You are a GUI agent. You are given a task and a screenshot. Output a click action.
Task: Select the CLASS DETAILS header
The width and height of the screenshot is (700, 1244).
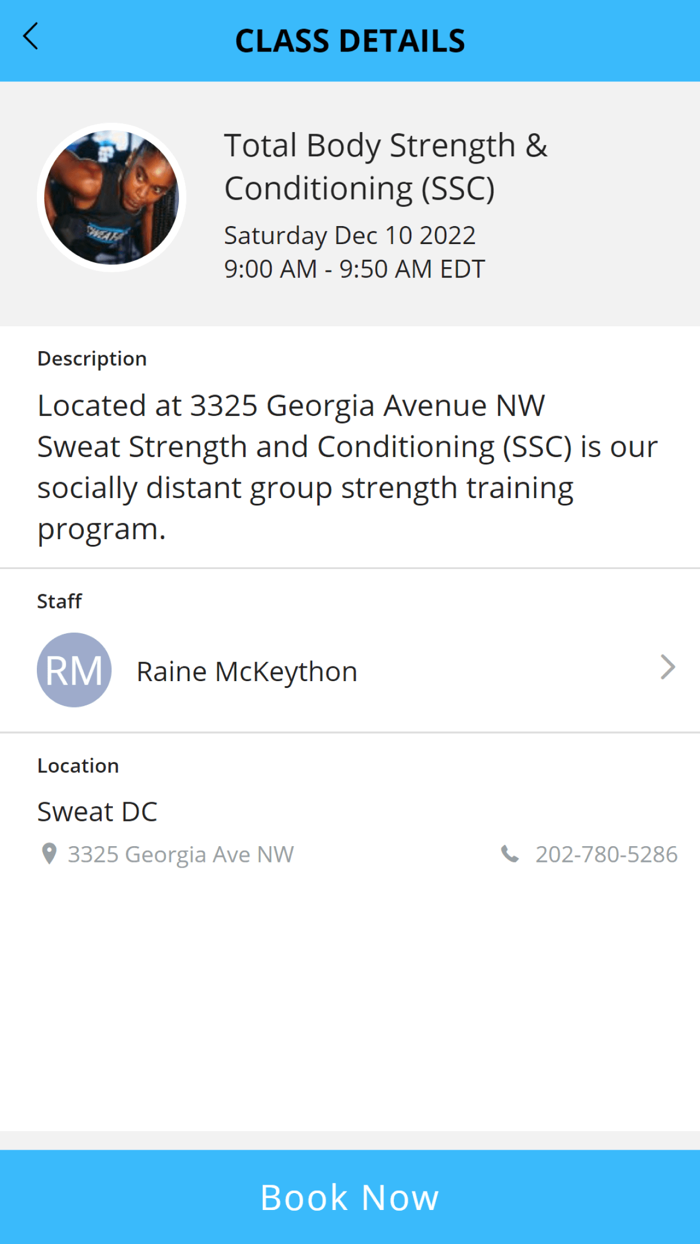350,40
